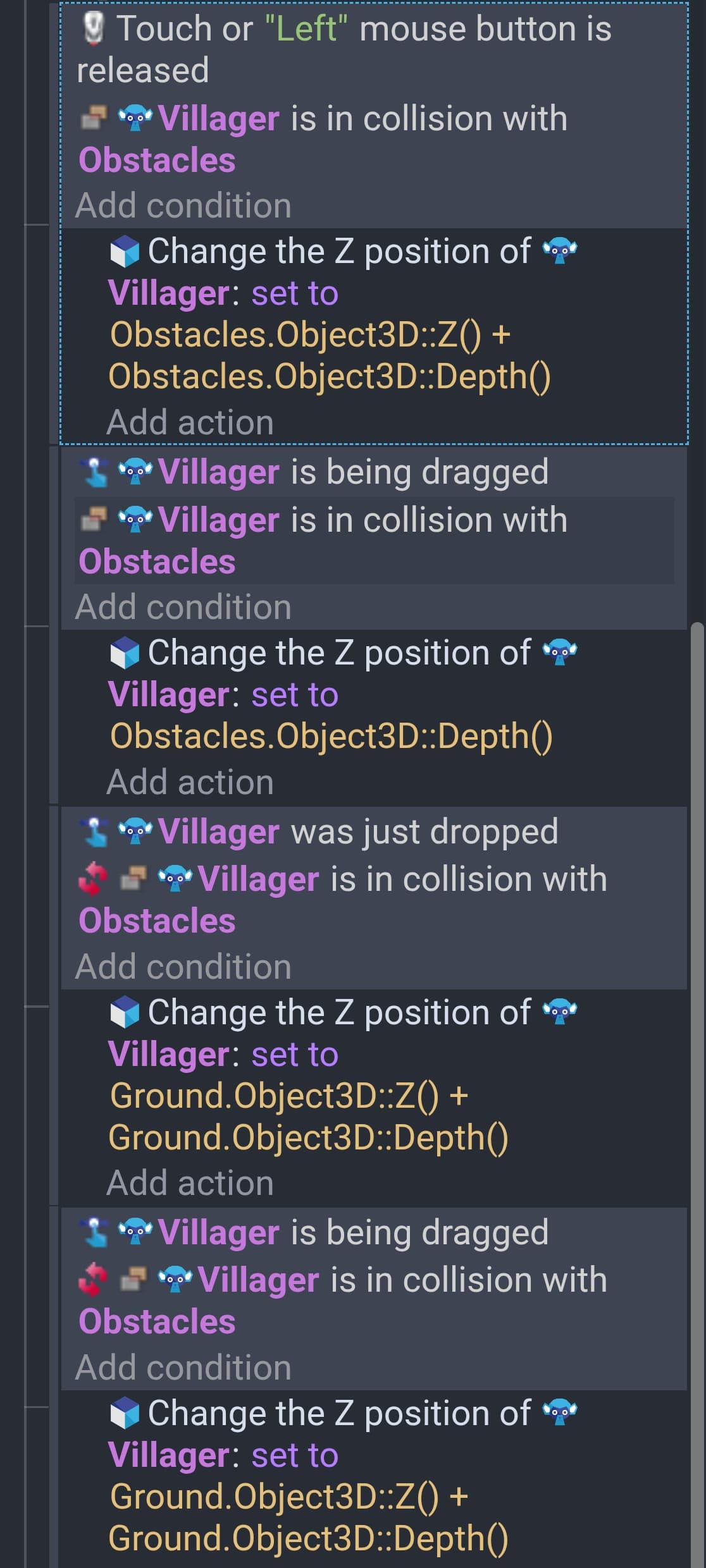This screenshot has height=1568, width=706.
Task: Click the red invert icon in the last event
Action: tap(92, 1280)
